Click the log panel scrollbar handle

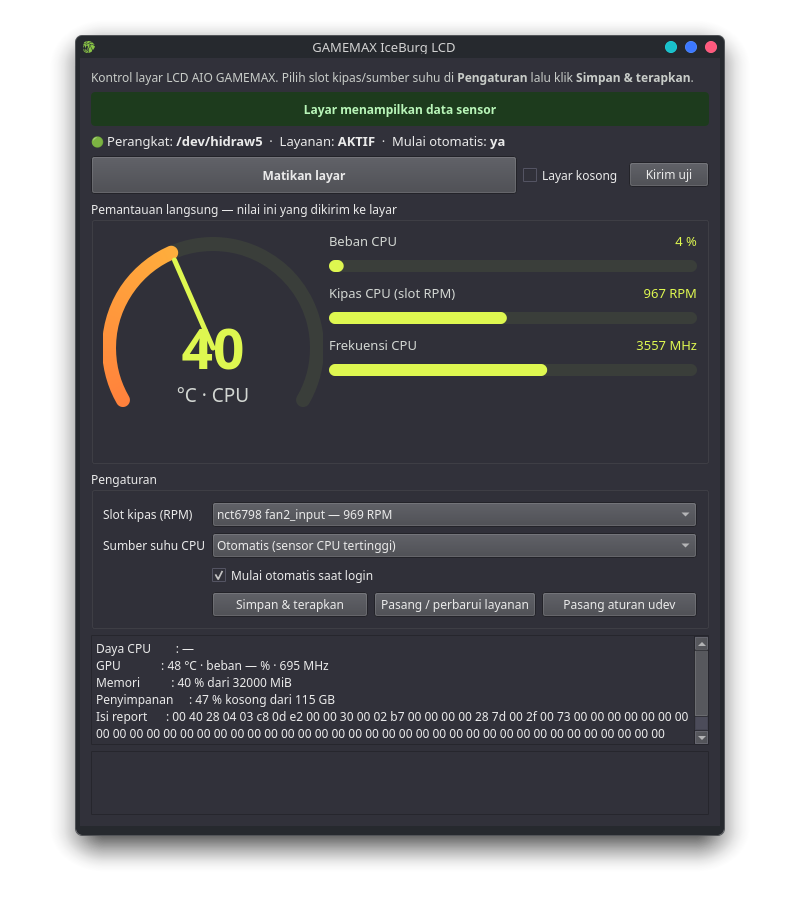[701, 683]
